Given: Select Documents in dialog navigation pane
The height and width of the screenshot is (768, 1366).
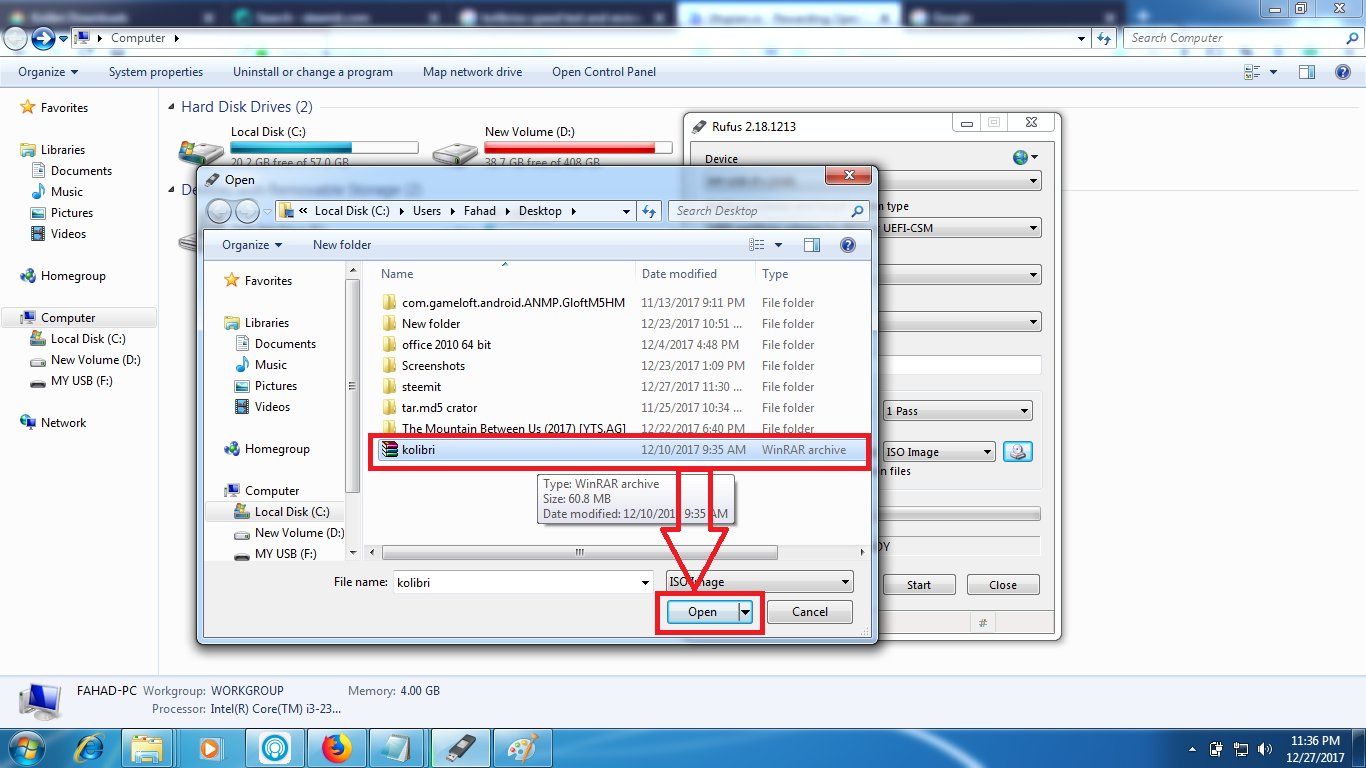Looking at the screenshot, I should (x=285, y=344).
